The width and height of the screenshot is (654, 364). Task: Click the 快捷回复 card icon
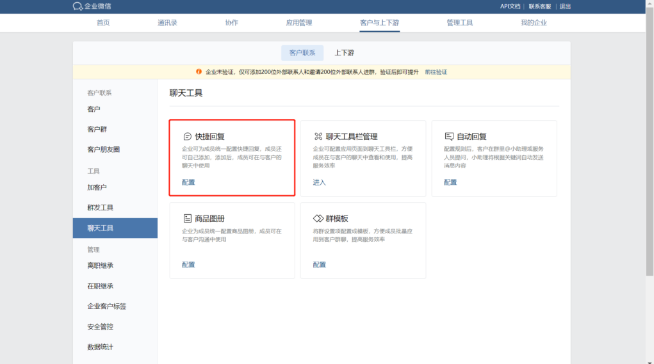click(x=187, y=136)
